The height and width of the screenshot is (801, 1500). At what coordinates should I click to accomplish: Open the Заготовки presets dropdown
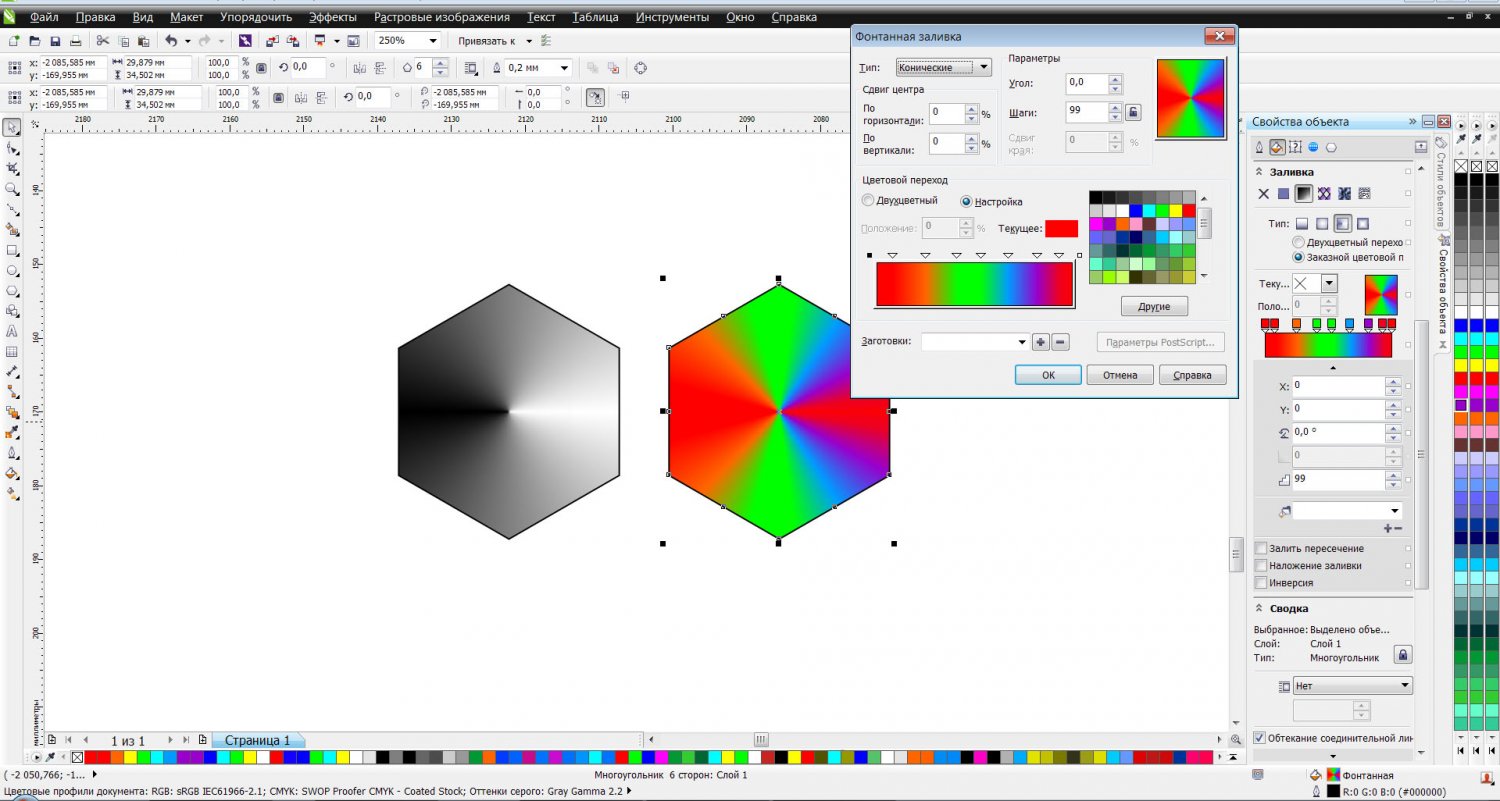1022,342
